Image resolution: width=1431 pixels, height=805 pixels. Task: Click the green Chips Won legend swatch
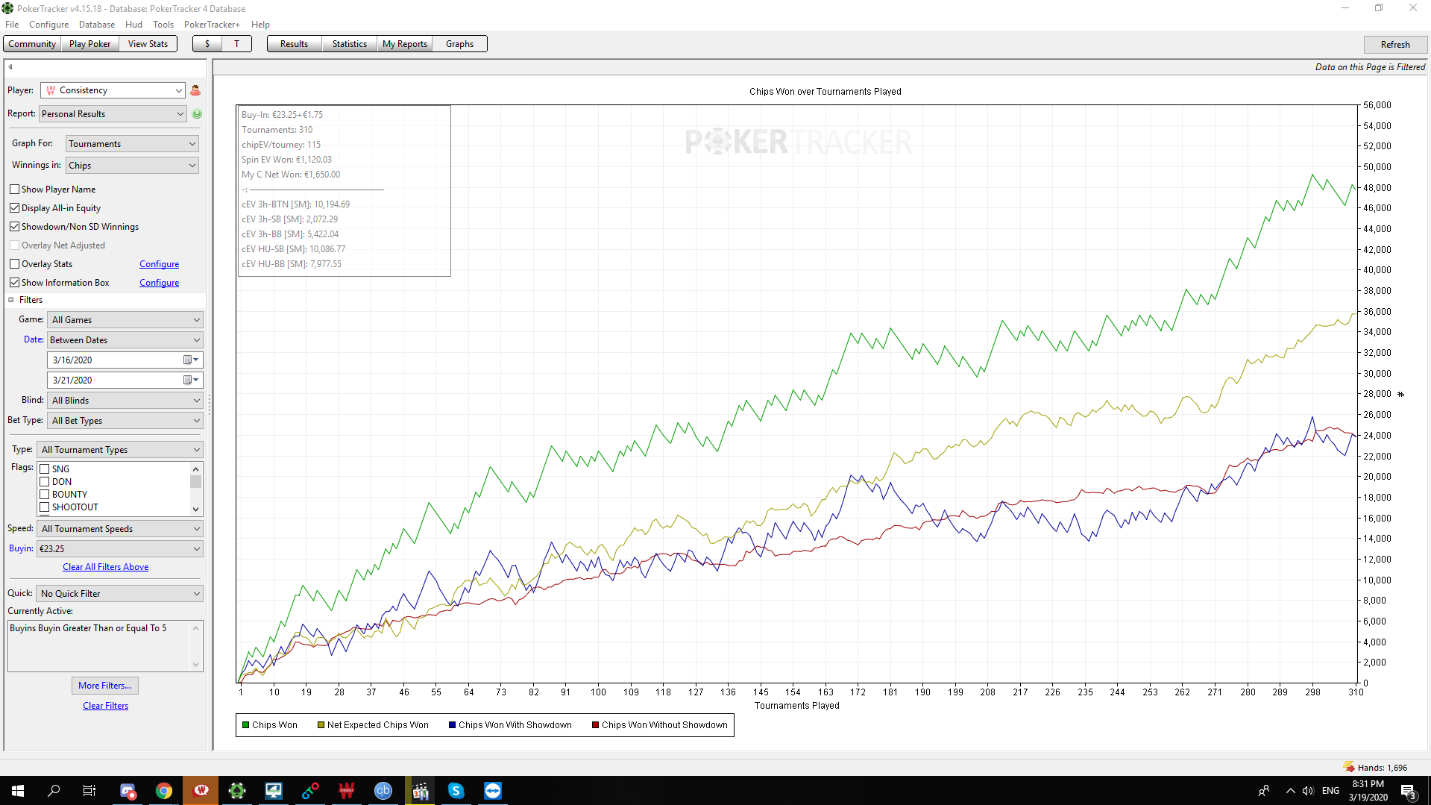point(245,725)
